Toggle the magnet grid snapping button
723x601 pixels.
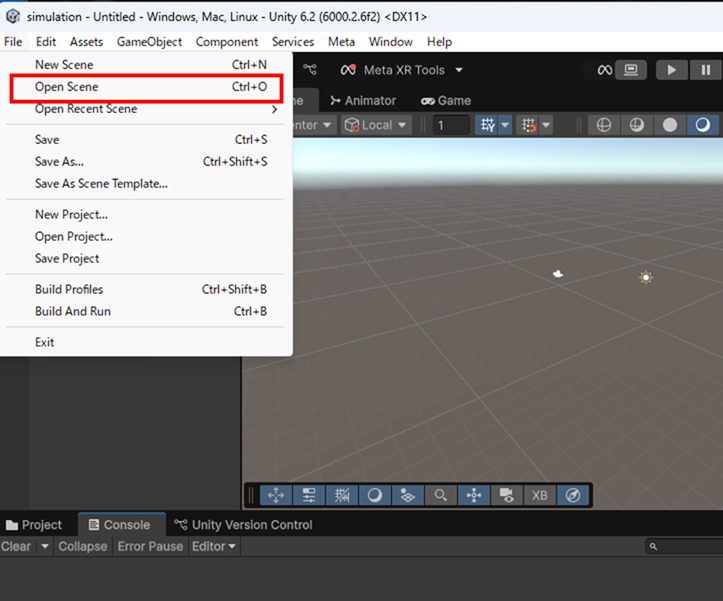pyautogui.click(x=528, y=125)
